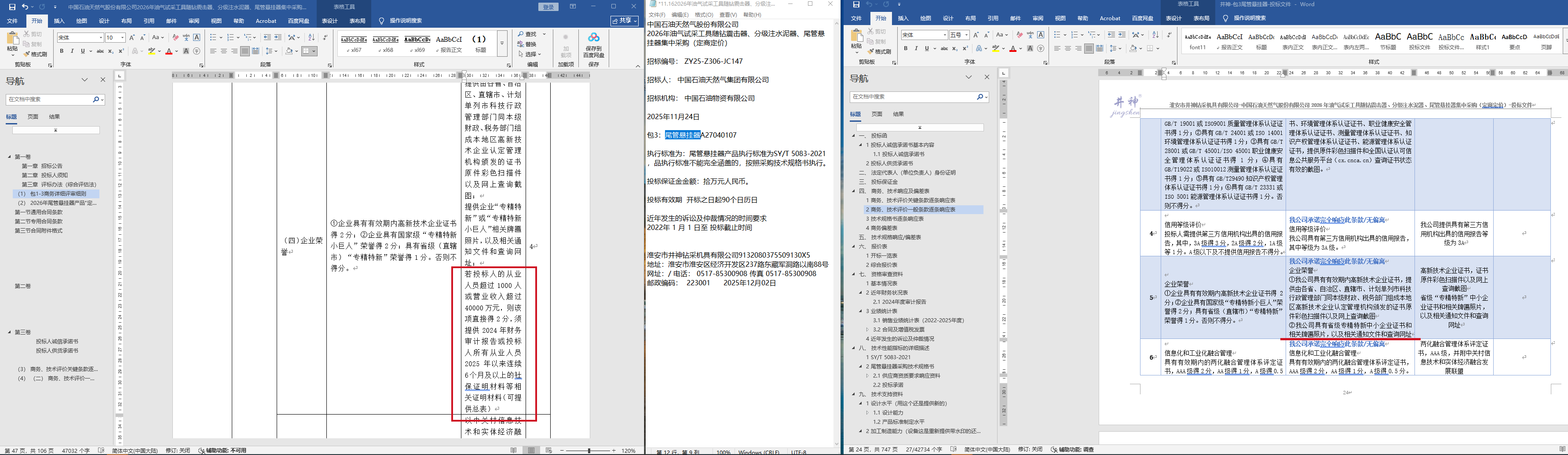The height and width of the screenshot is (455, 1568).
Task: Switch to 插入 tab in left Word window
Action: coord(59,21)
